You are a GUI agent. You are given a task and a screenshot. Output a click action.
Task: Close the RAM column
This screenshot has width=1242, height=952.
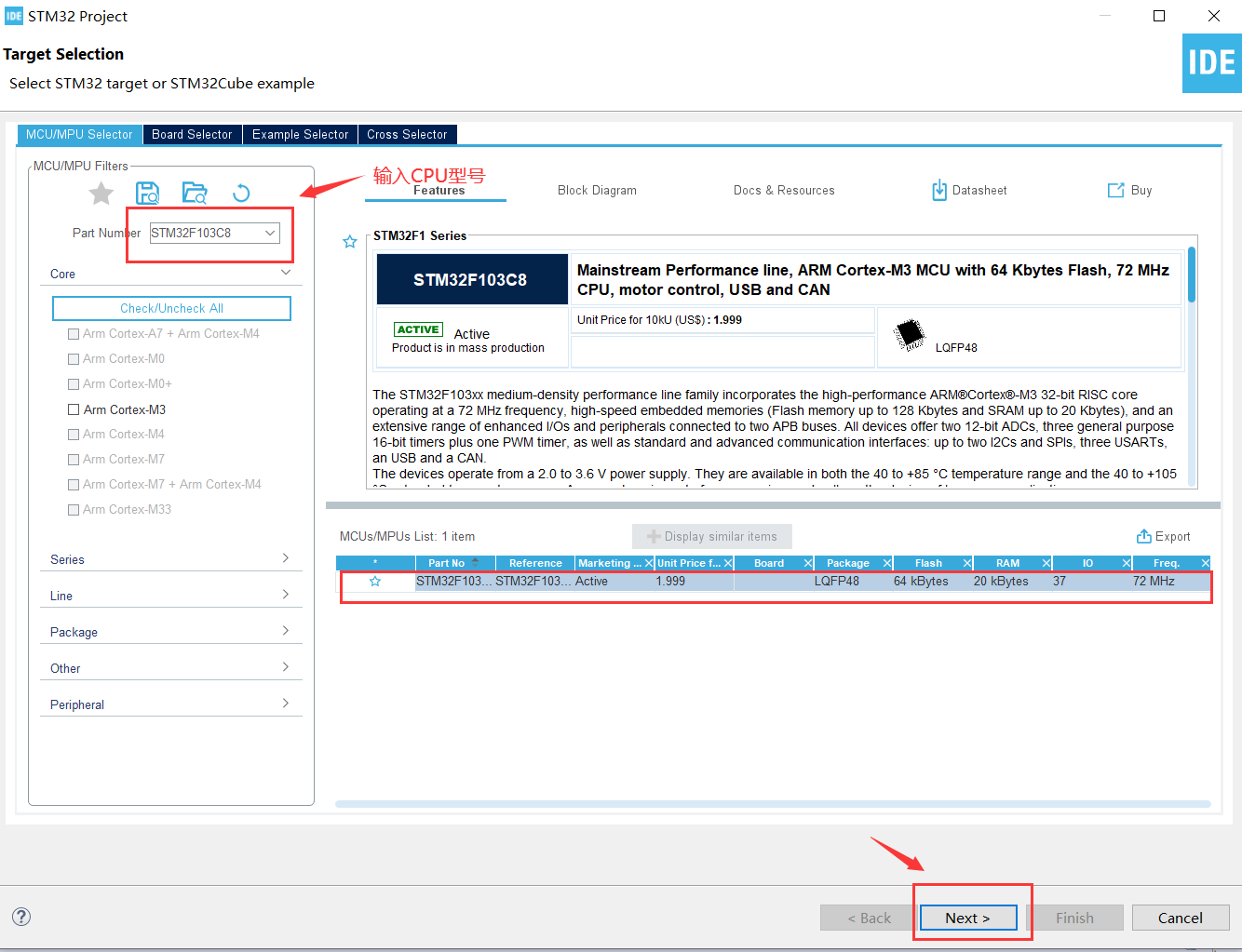pos(1046,563)
